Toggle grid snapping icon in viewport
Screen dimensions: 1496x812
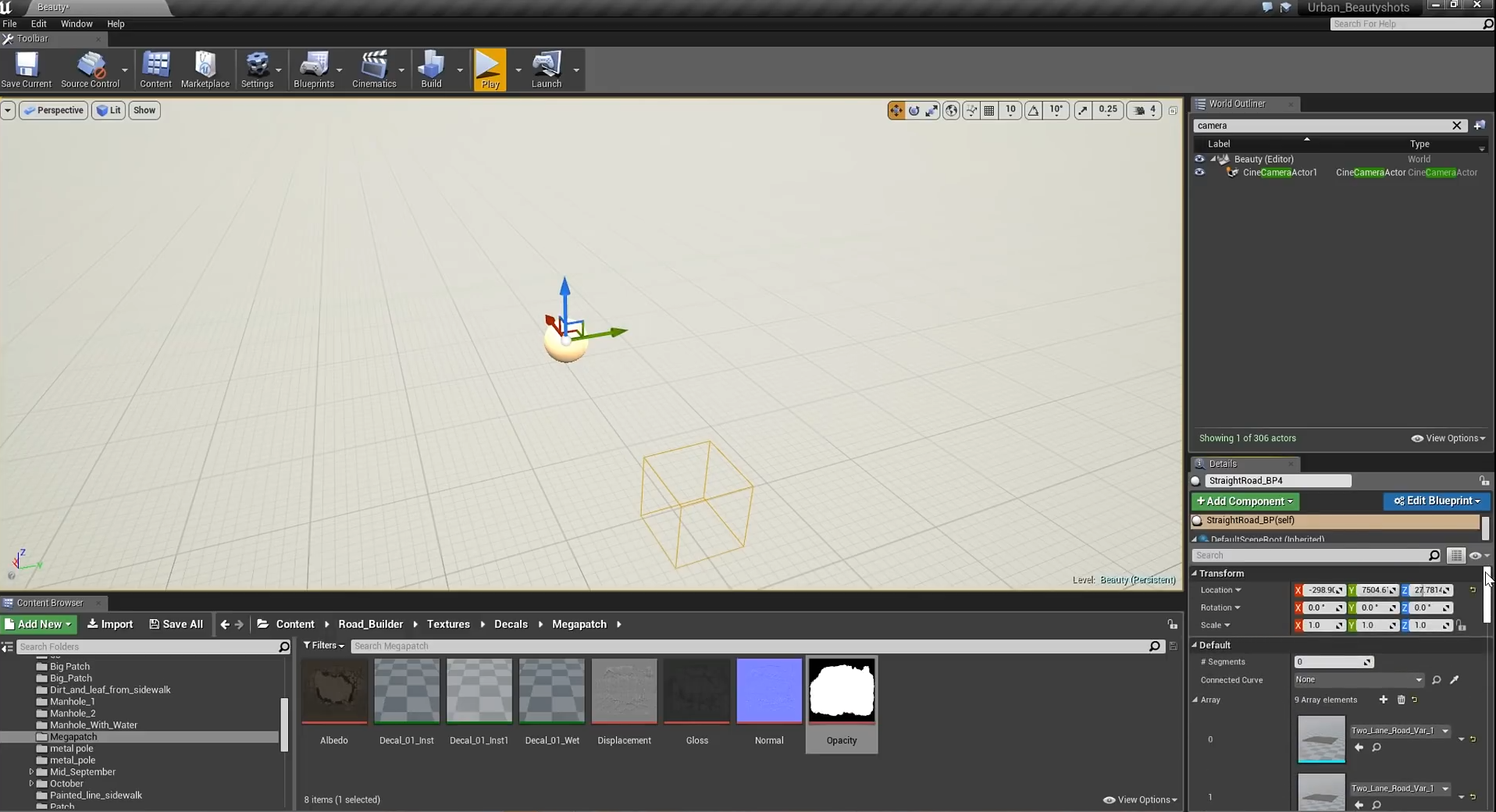[x=989, y=111]
